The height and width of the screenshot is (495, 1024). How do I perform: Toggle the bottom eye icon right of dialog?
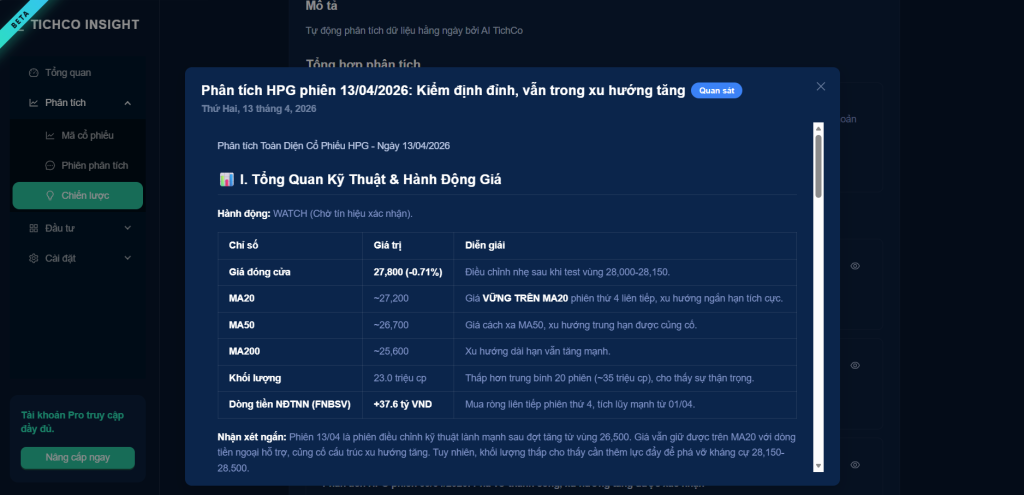(x=855, y=465)
